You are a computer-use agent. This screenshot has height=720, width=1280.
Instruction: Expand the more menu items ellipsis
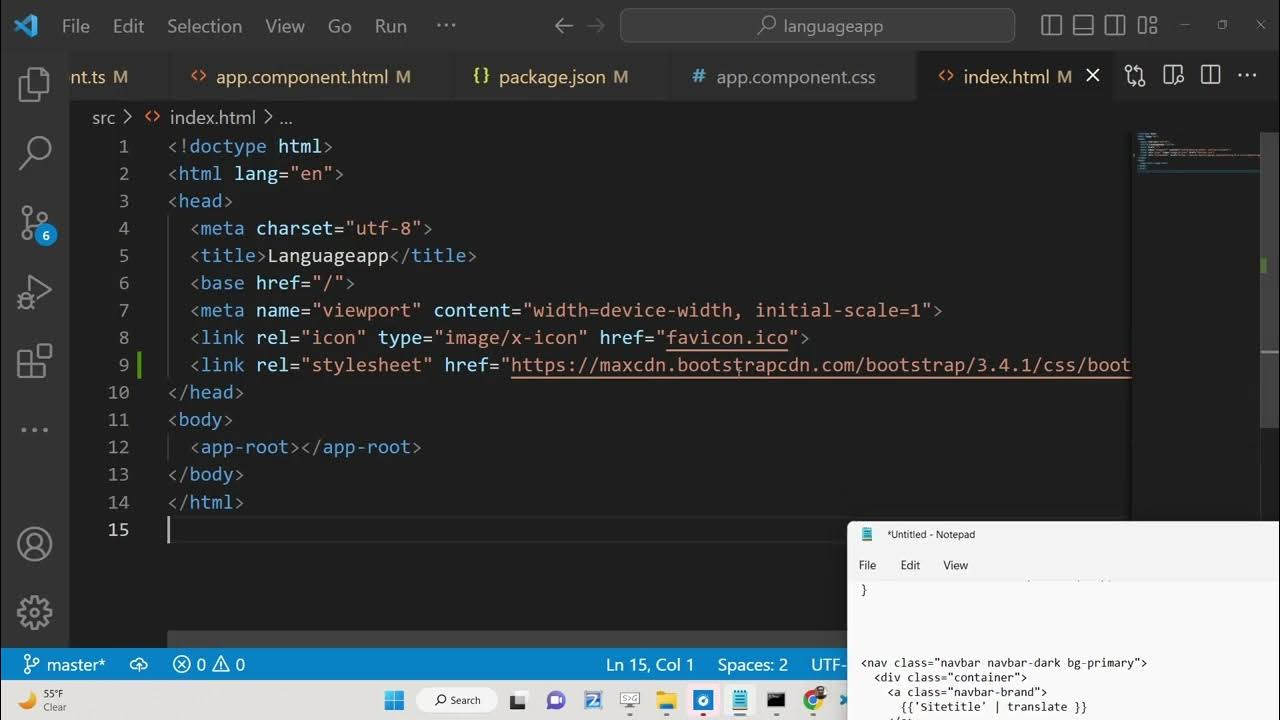[x=446, y=26]
